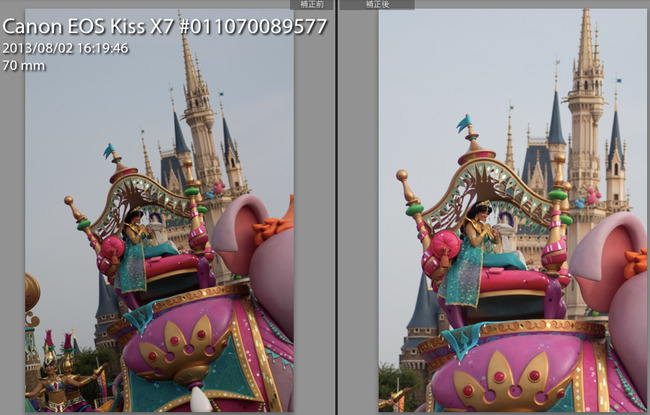Click the 2013/08/02 16:19:46 capture date text
Screen dimensions: 650x415
tap(65, 49)
